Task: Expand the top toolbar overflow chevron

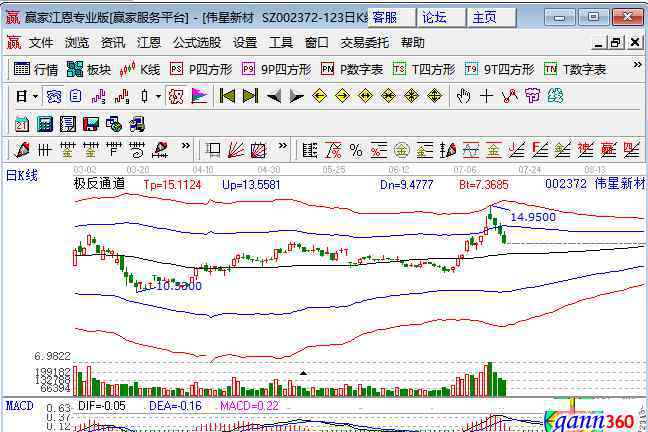Action: pos(637,65)
